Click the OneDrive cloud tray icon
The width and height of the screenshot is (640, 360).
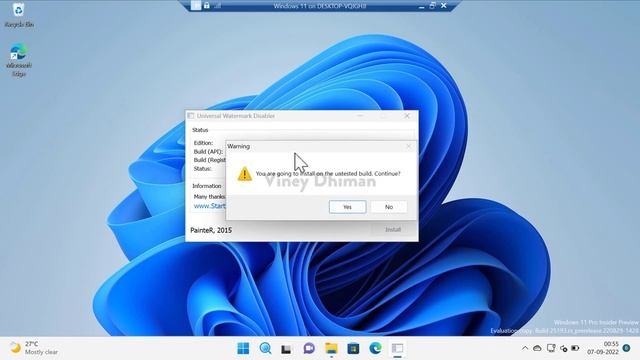click(537, 348)
